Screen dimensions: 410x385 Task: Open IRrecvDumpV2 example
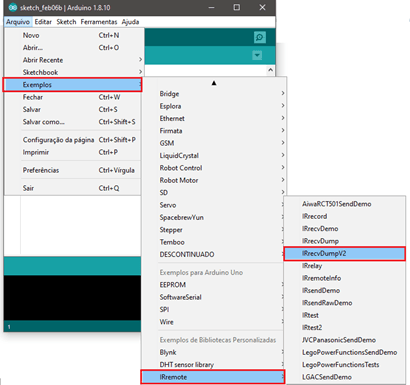pos(345,253)
